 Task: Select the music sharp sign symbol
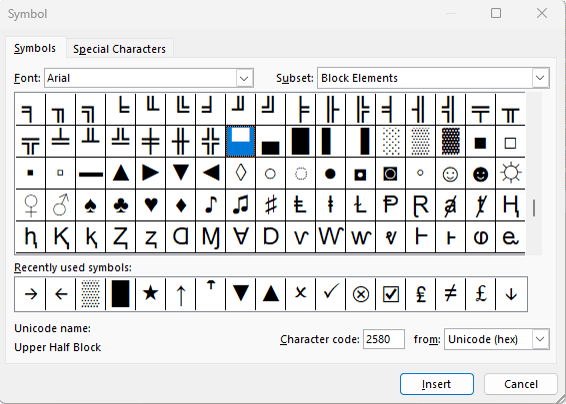tap(270, 205)
